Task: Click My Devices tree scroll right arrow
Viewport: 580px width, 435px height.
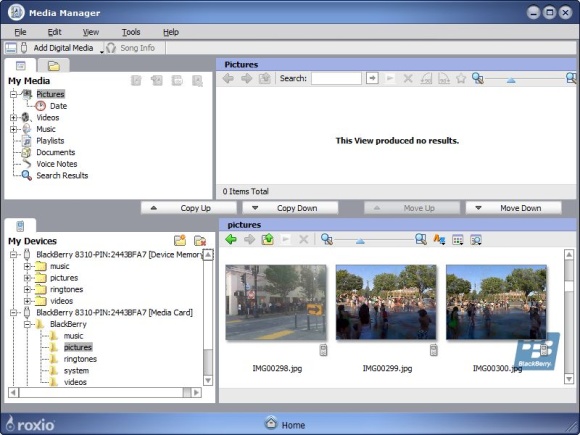Action: (197, 392)
